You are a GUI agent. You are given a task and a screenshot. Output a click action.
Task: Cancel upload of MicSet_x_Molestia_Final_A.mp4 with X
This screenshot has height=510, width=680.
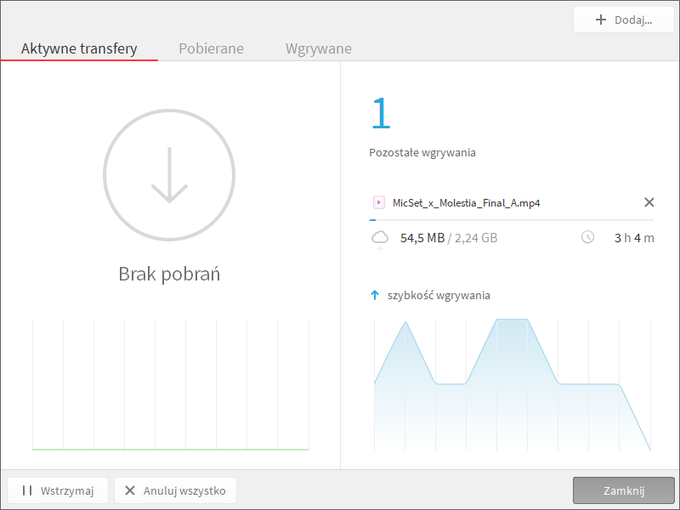click(649, 202)
